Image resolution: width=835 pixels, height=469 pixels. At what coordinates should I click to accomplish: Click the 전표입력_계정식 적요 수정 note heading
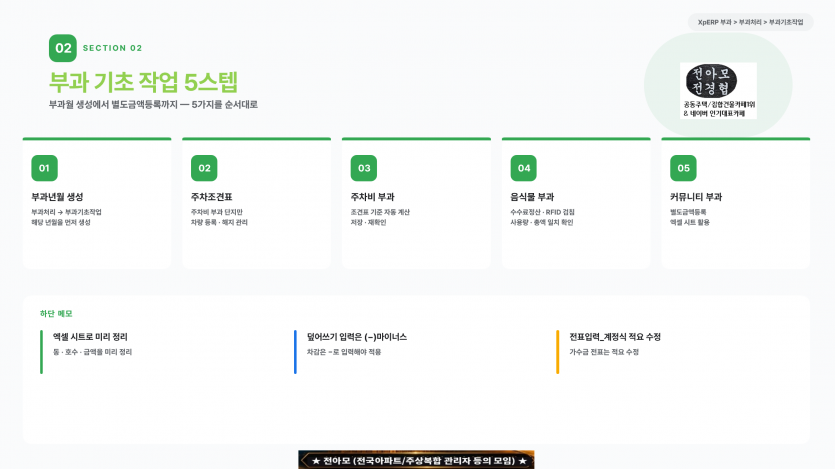[615, 337]
